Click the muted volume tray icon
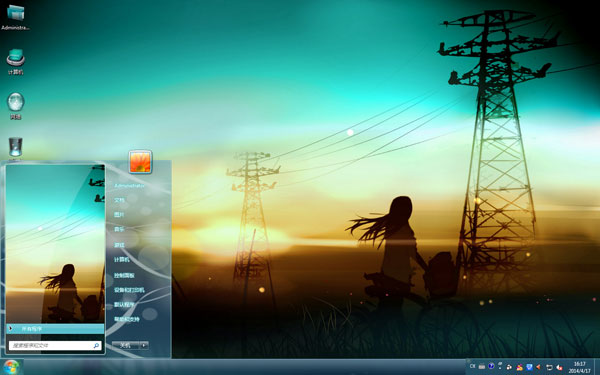Viewport: 600px width, 375px height. coord(559,367)
